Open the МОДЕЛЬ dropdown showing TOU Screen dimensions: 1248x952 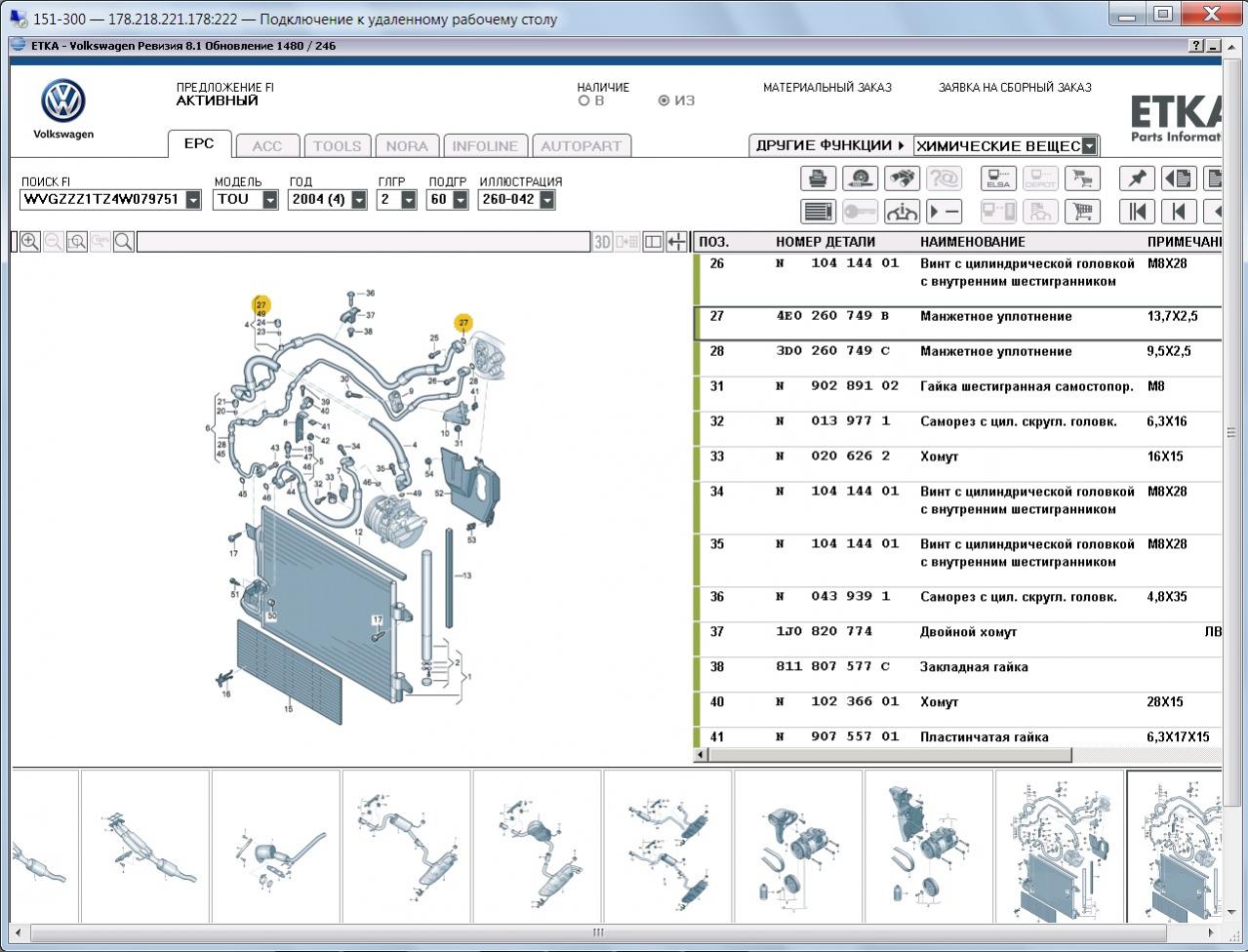270,200
